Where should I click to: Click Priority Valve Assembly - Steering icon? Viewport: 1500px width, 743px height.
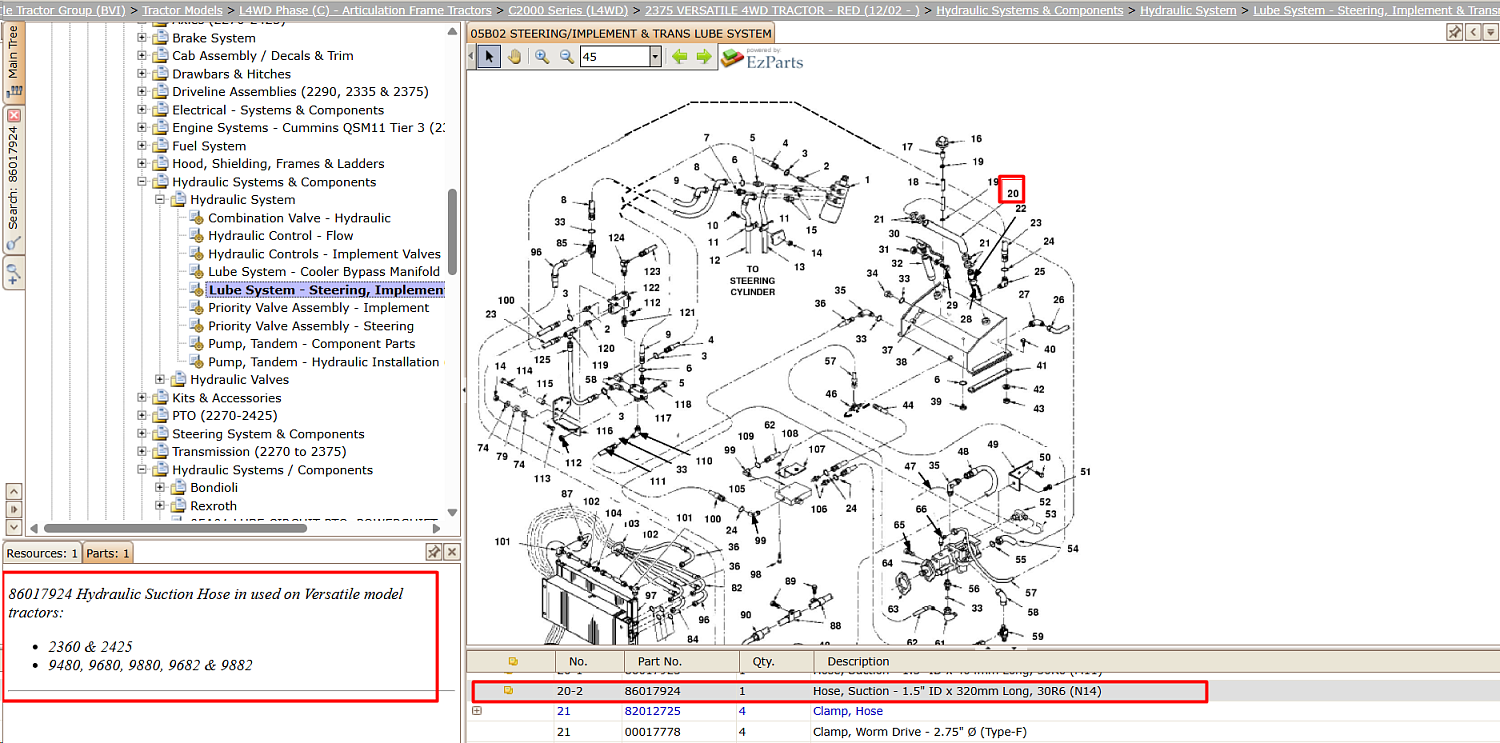[x=196, y=326]
